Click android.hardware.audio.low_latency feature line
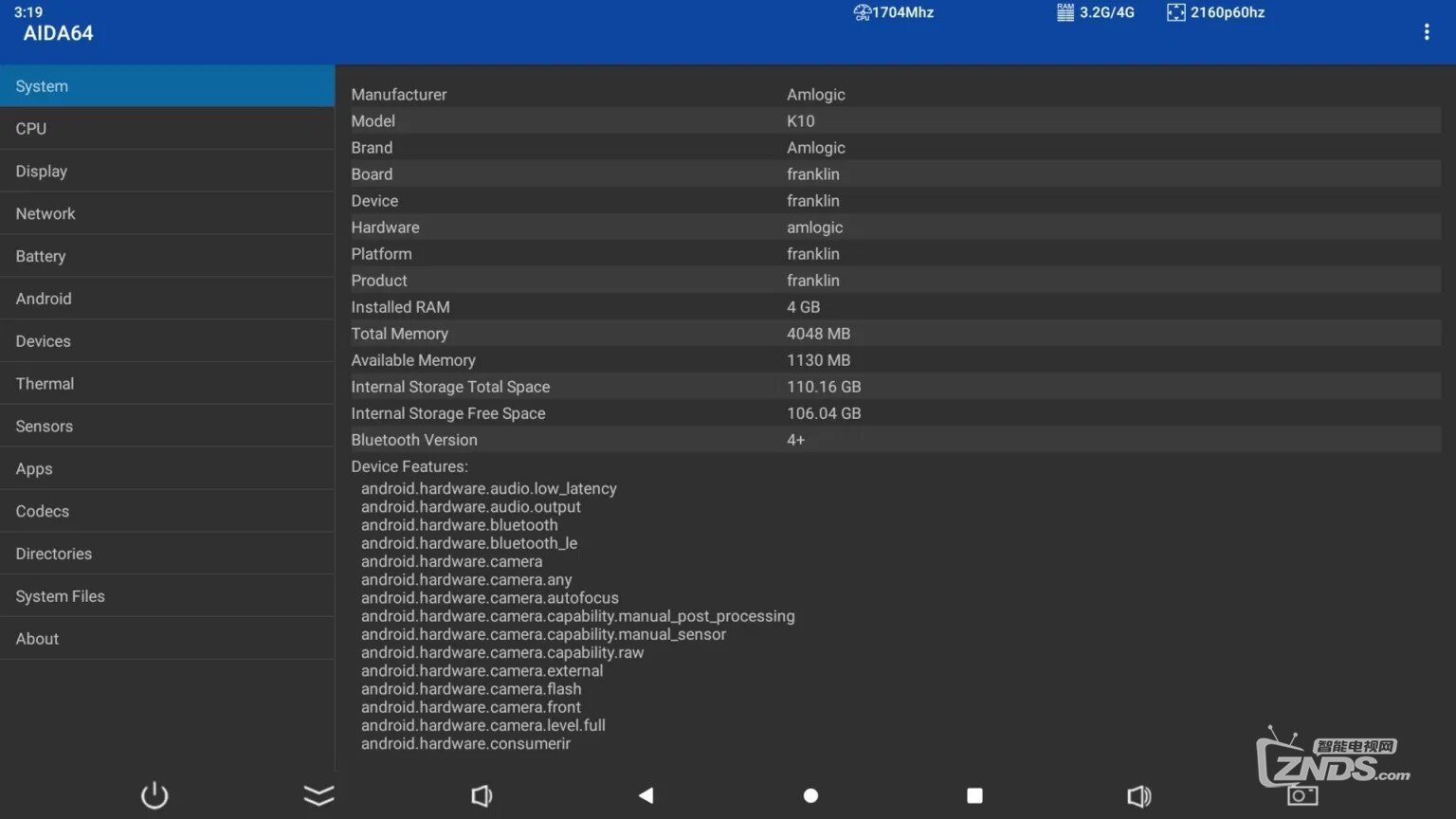 click(x=489, y=489)
